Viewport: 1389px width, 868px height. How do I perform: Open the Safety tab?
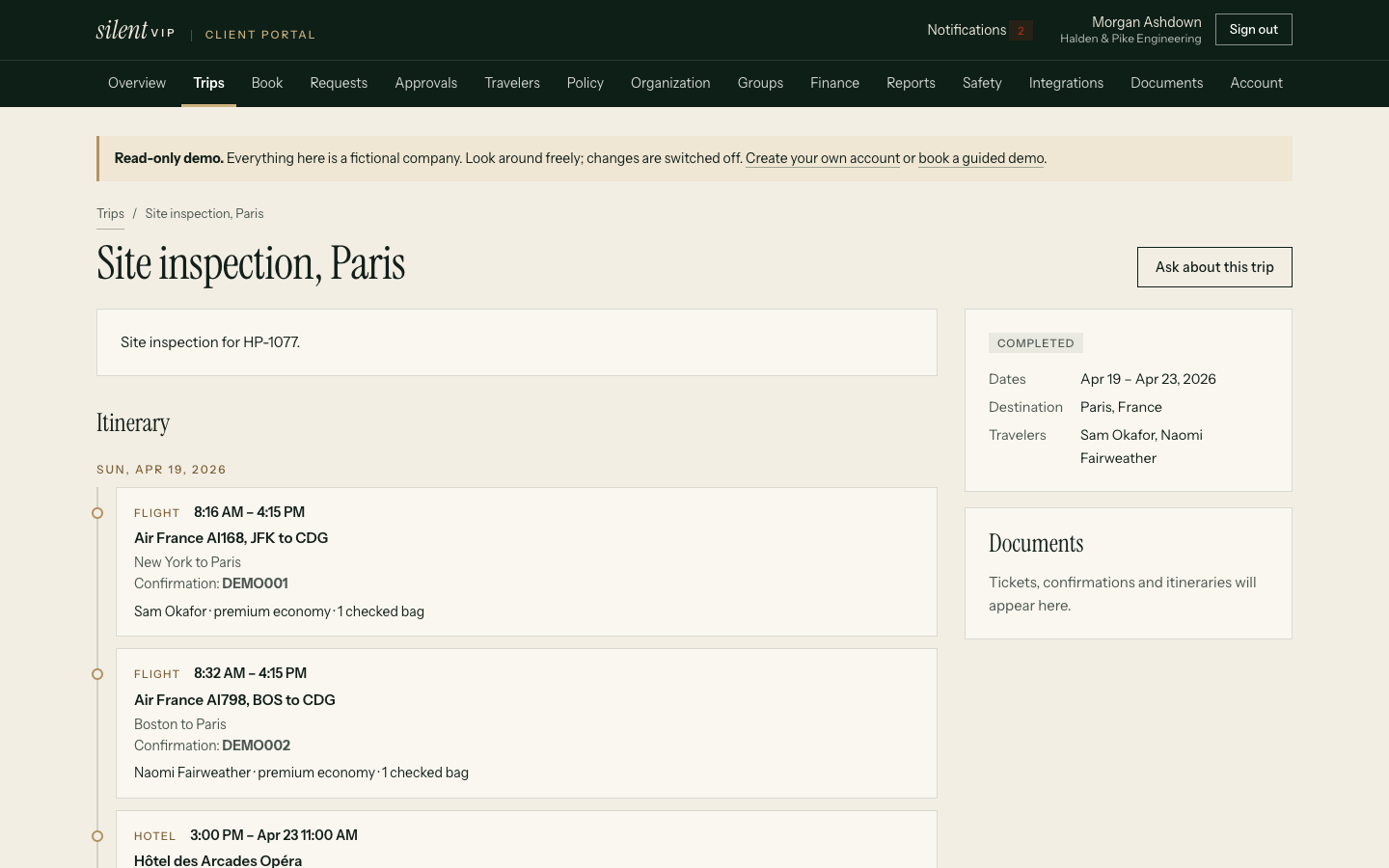coord(982,83)
